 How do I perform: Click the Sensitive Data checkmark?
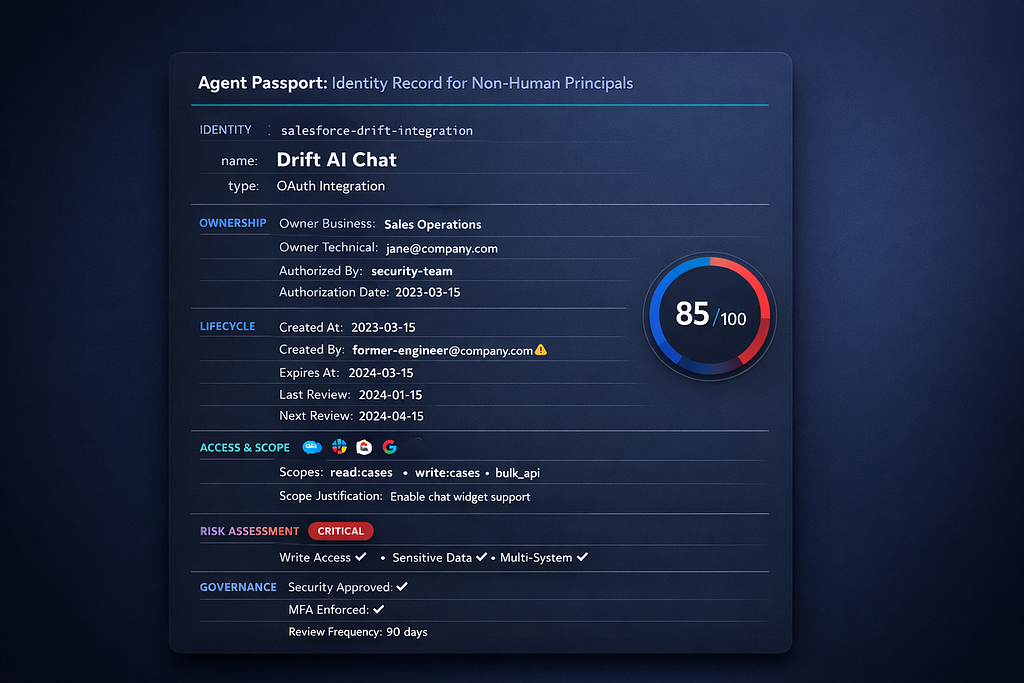(481, 557)
